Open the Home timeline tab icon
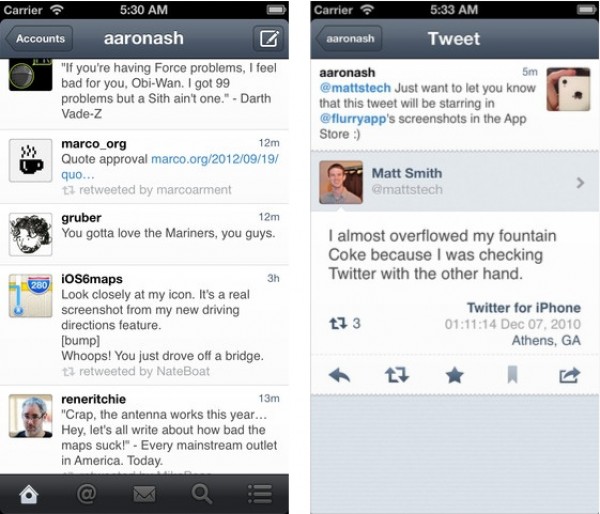Image resolution: width=600 pixels, height=514 pixels. 29,494
